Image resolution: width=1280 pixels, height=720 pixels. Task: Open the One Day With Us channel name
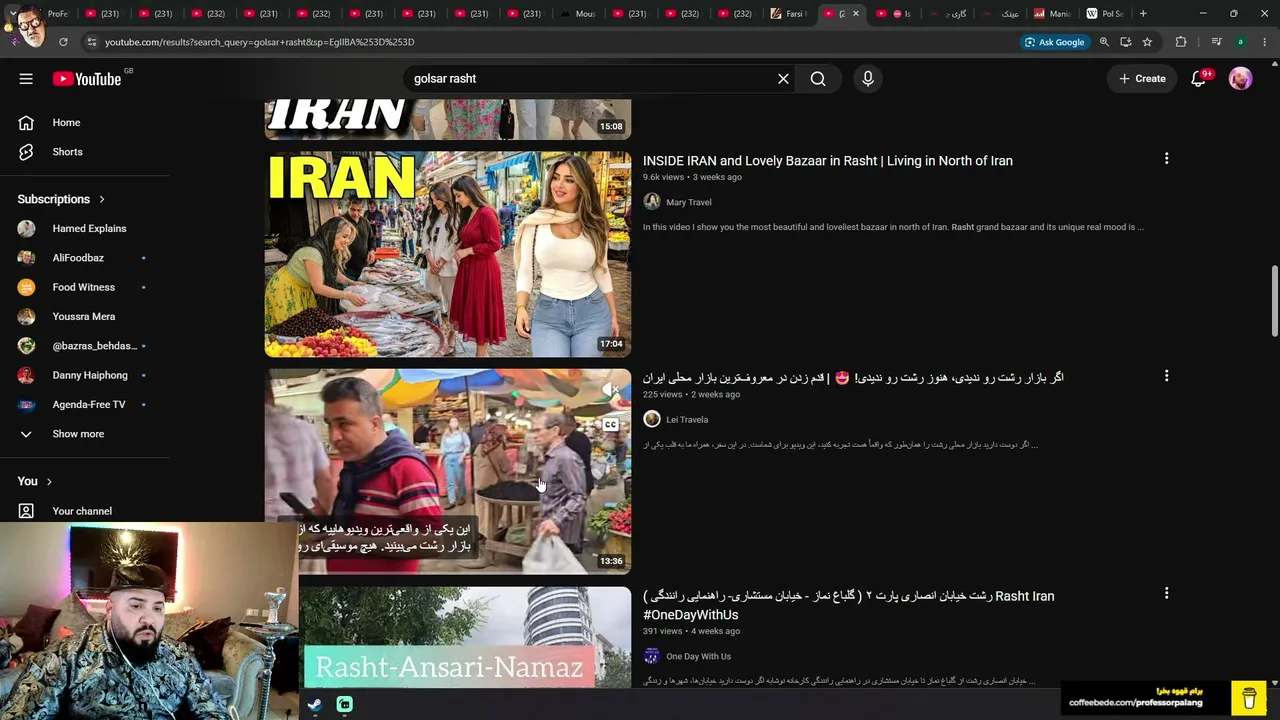[699, 657]
